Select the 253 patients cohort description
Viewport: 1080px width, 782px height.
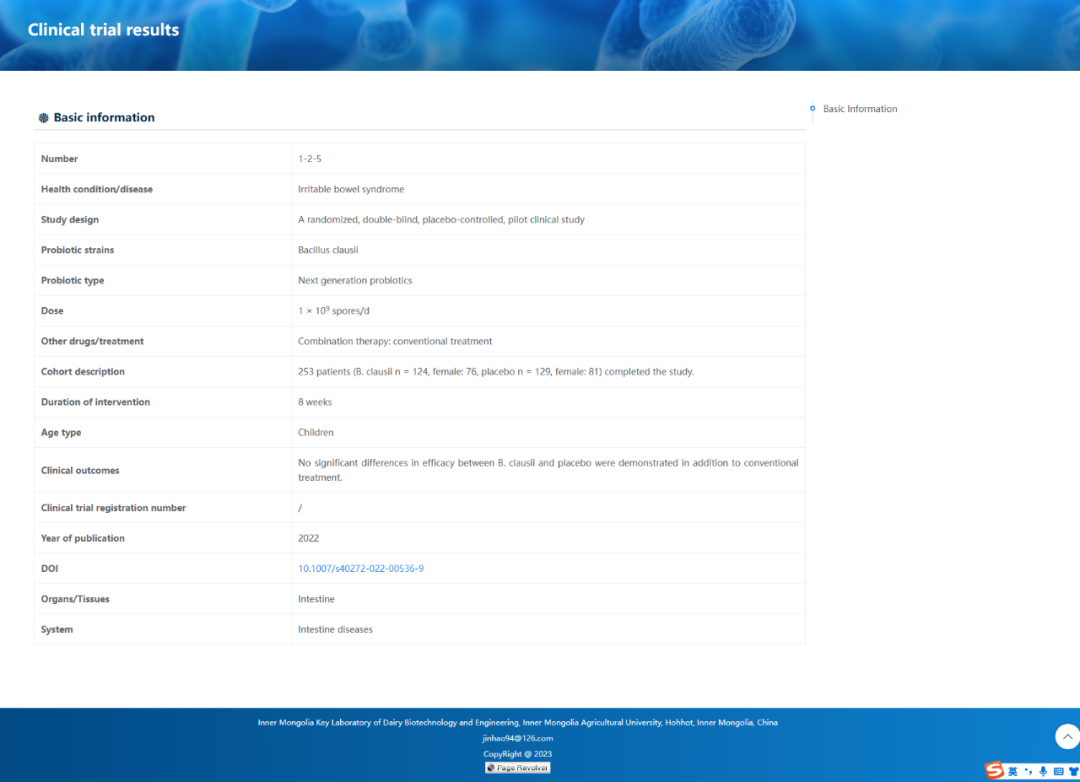click(495, 371)
